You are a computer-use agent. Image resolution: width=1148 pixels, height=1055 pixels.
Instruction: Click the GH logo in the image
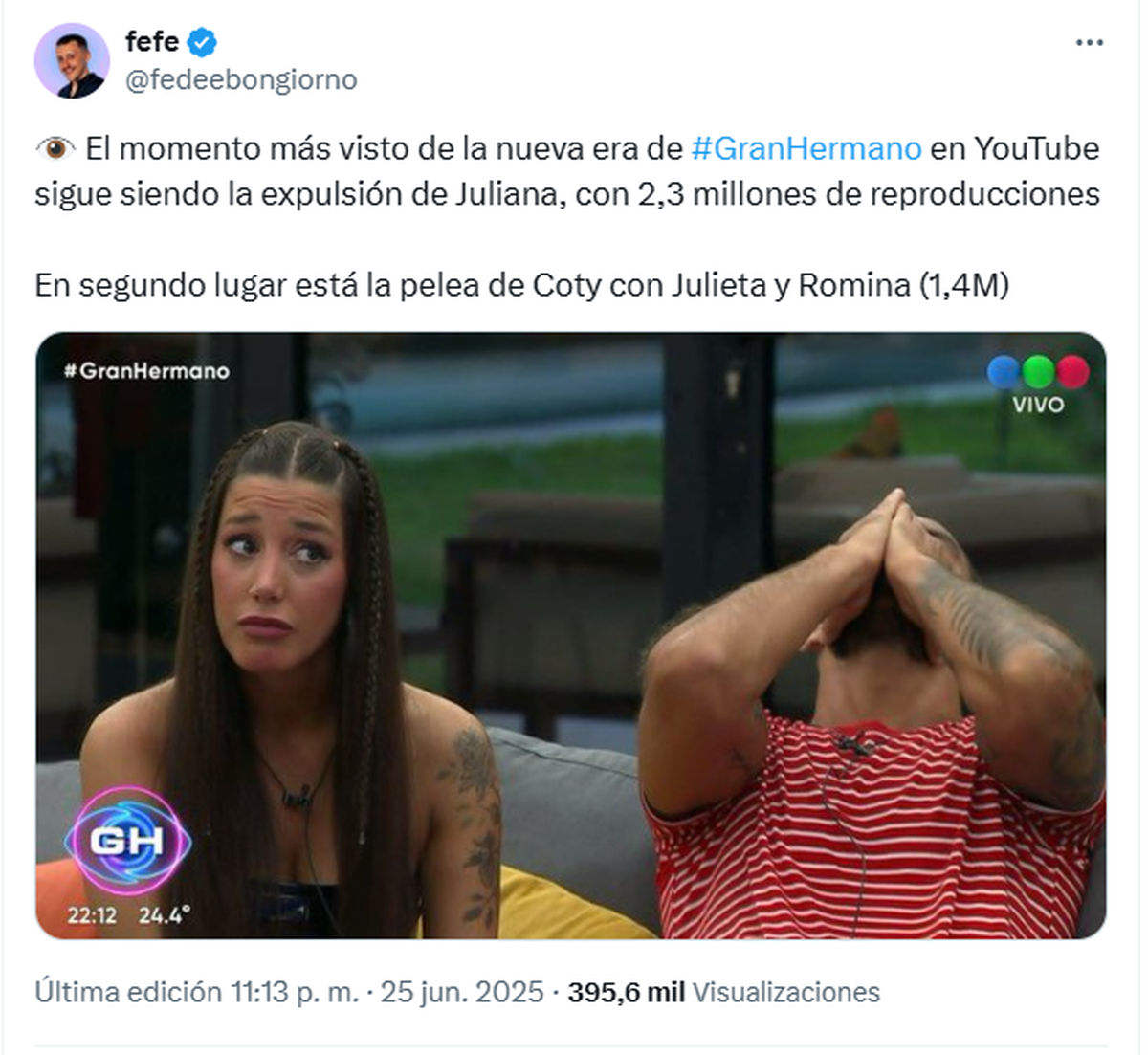pos(127,842)
